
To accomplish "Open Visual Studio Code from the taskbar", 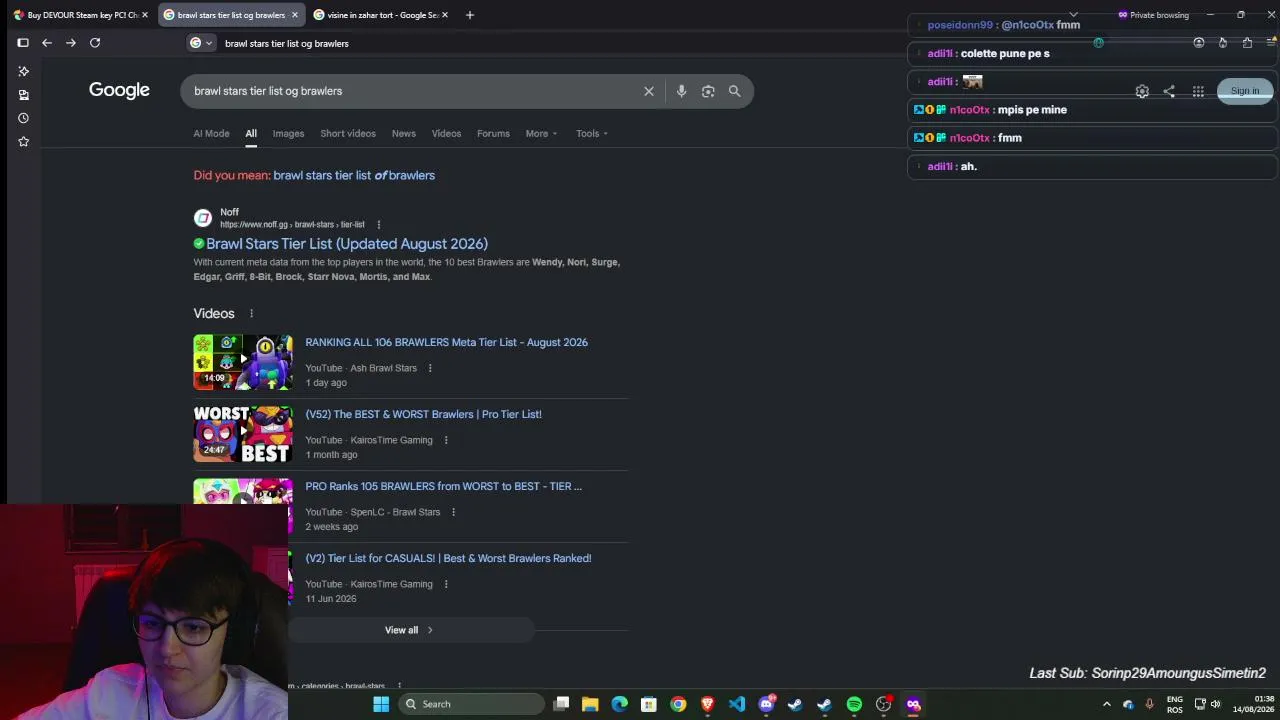I will pos(737,704).
